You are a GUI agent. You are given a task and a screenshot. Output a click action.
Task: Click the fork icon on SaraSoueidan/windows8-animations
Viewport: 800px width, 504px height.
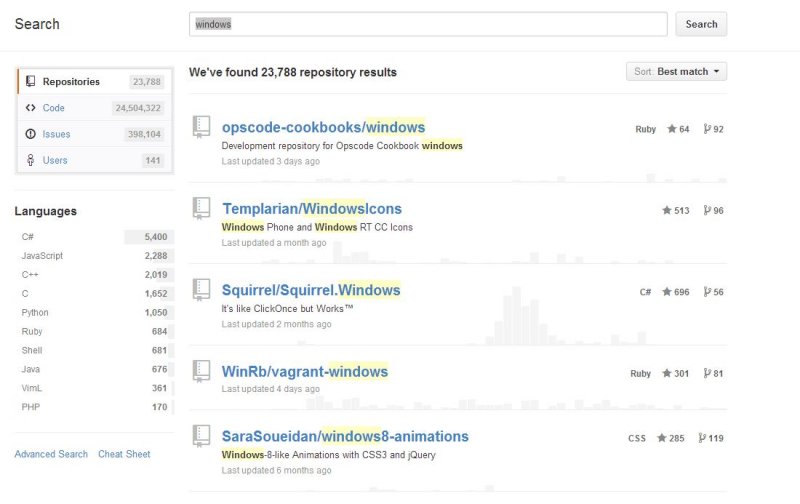click(702, 438)
